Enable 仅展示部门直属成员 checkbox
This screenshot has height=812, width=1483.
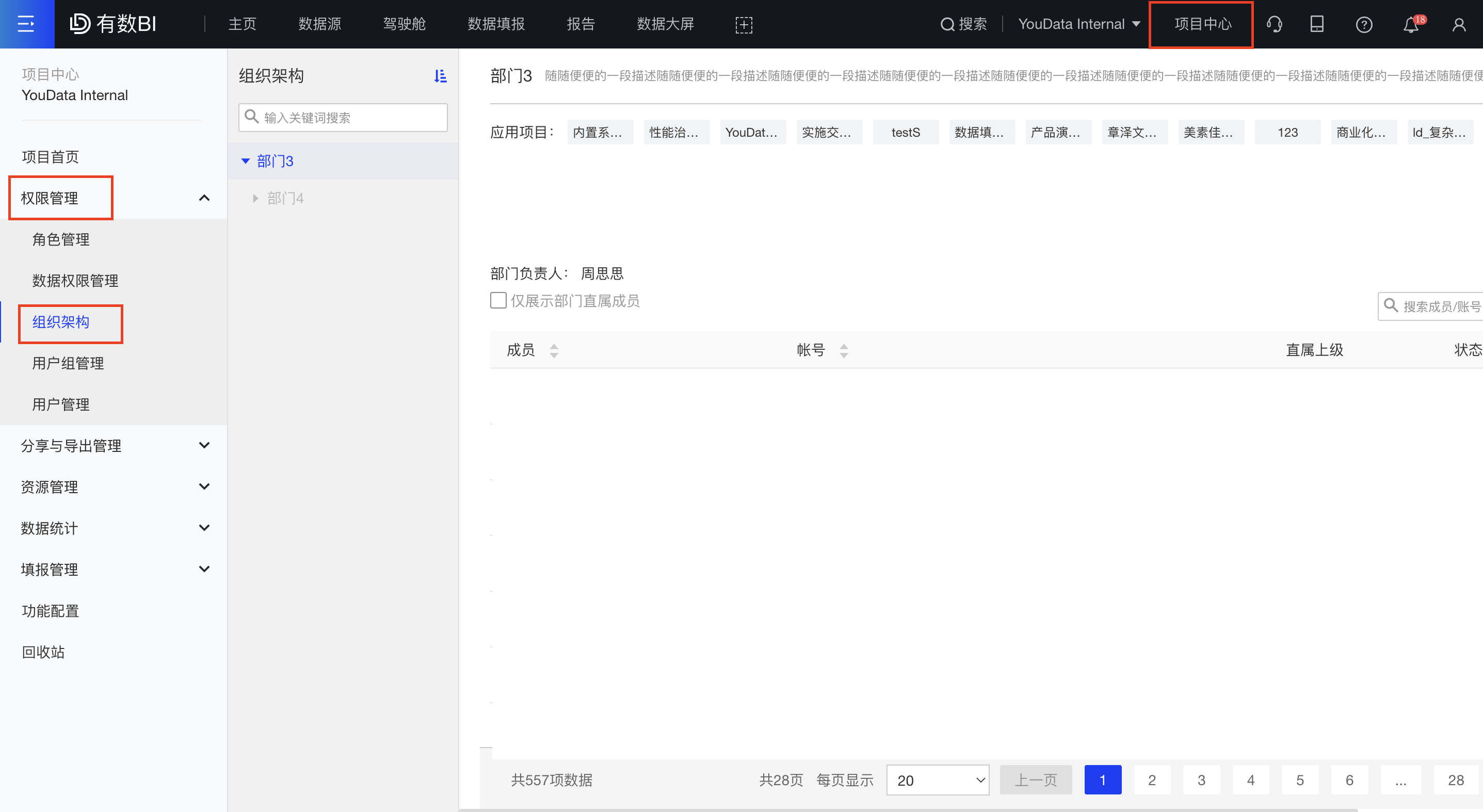click(498, 300)
